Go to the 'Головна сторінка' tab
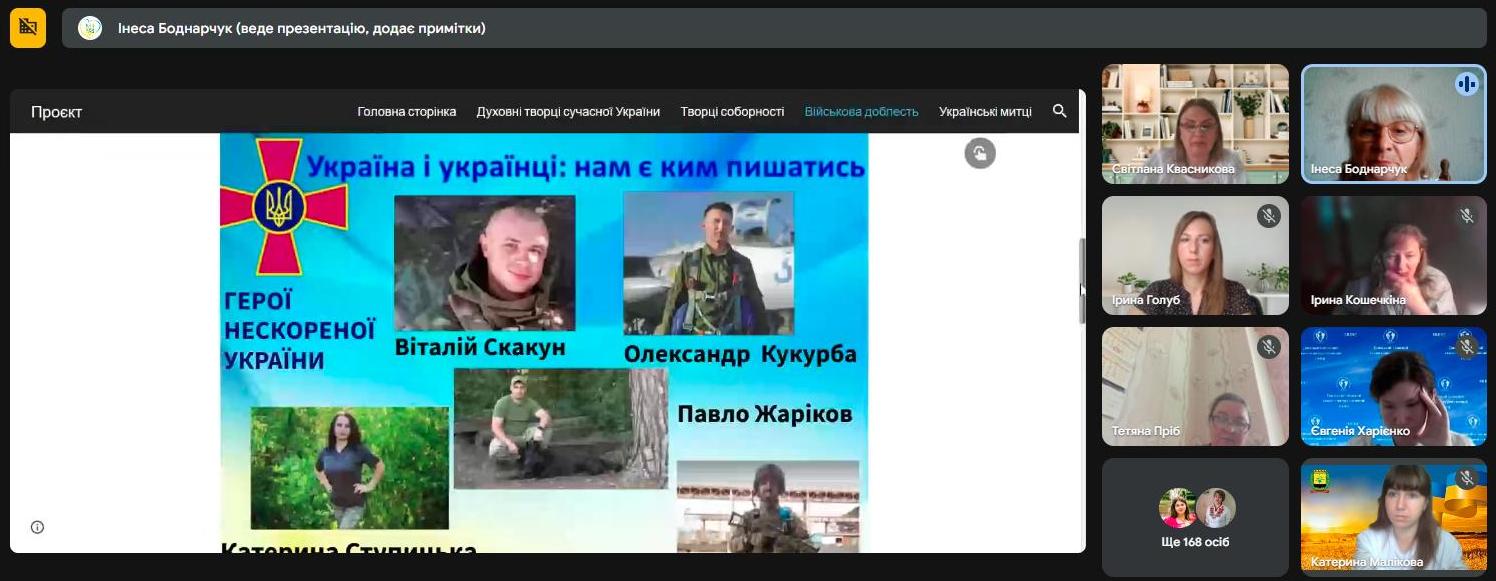The height and width of the screenshot is (581, 1496). 406,112
